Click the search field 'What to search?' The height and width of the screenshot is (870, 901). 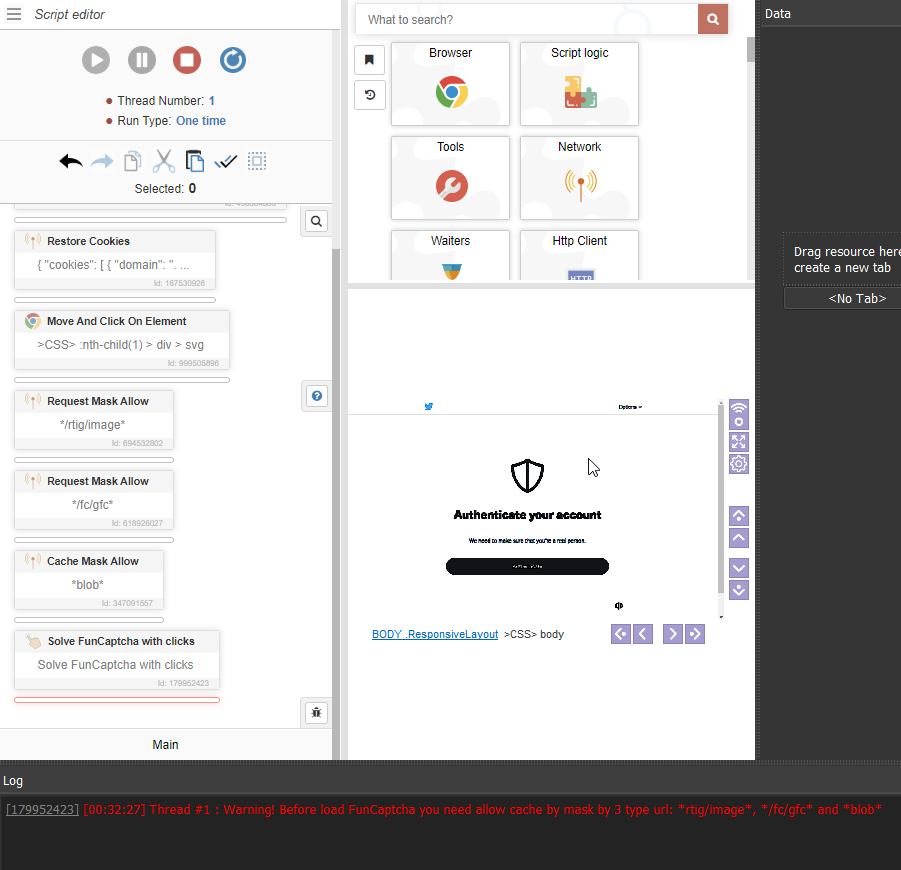coord(527,20)
